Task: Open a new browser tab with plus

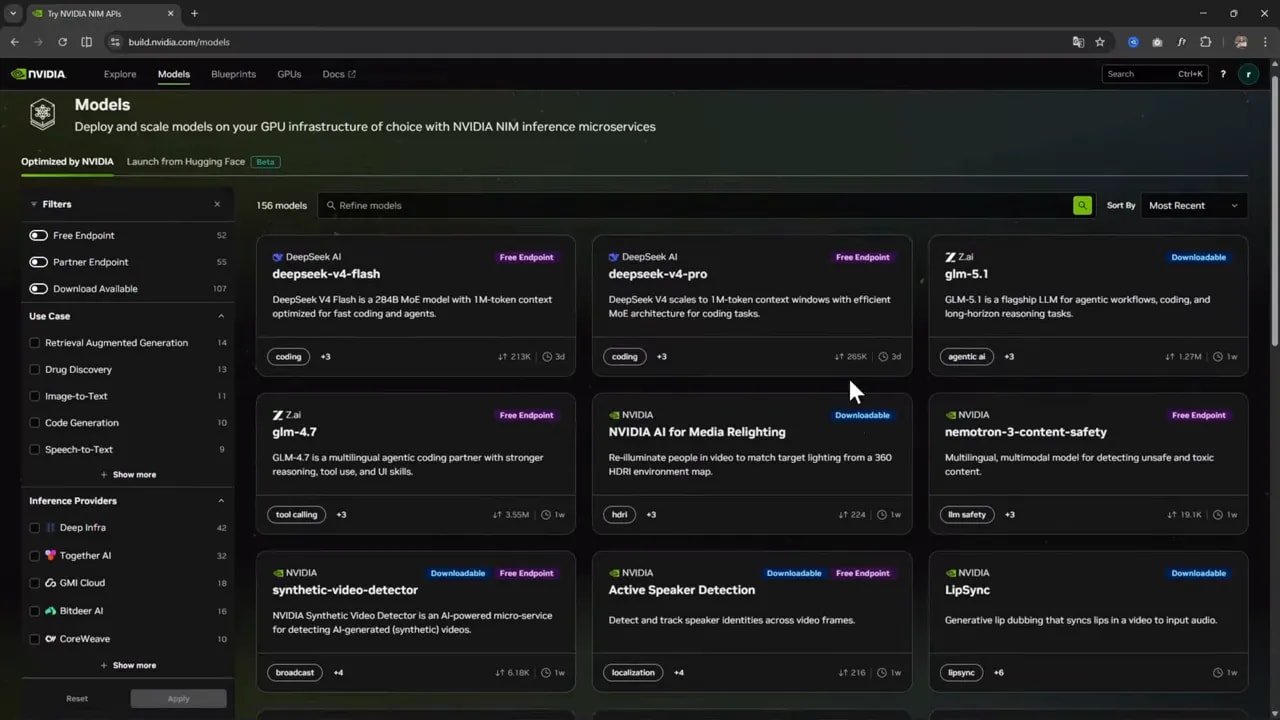Action: [194, 13]
